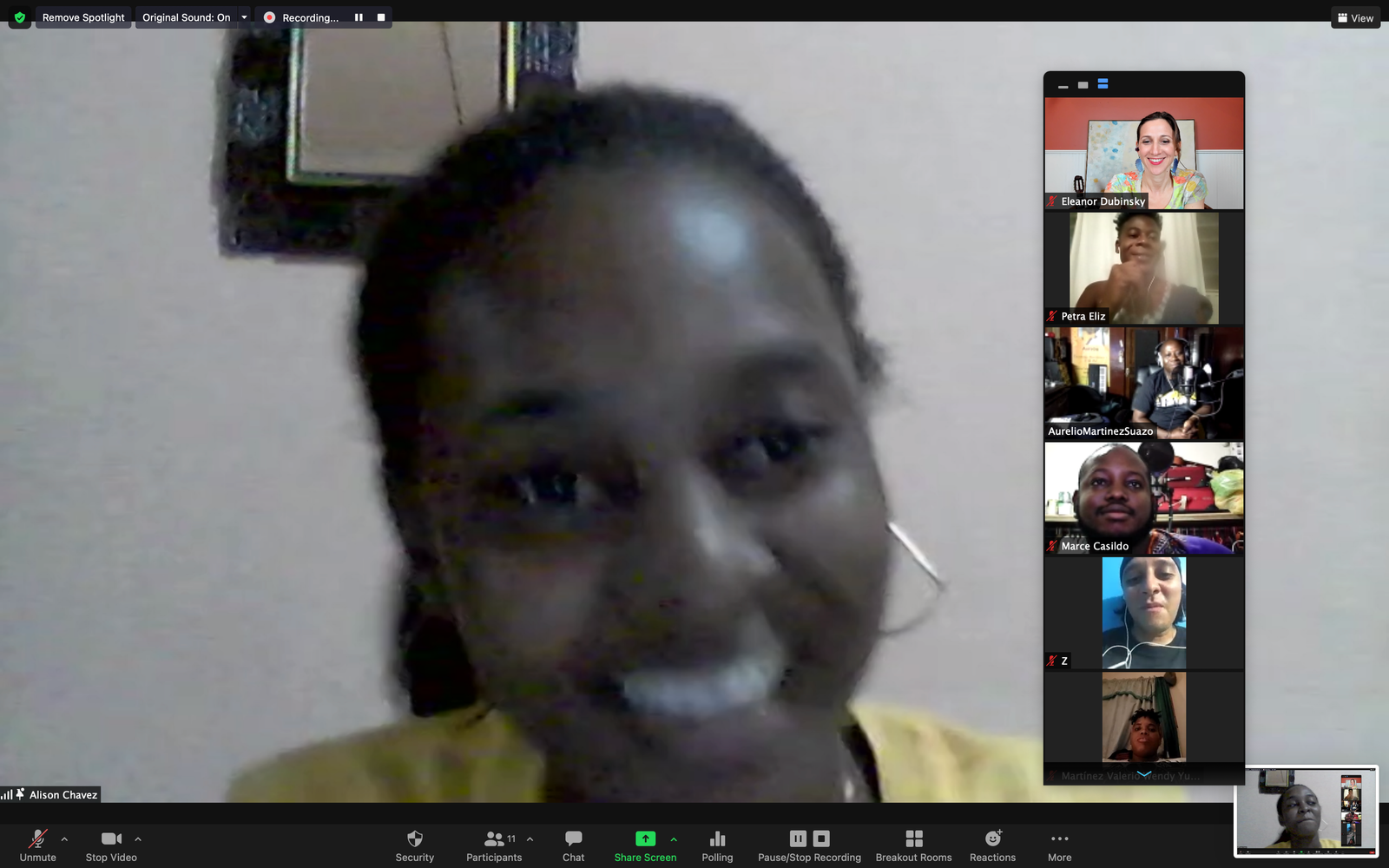Open Breakout Rooms

[913, 845]
